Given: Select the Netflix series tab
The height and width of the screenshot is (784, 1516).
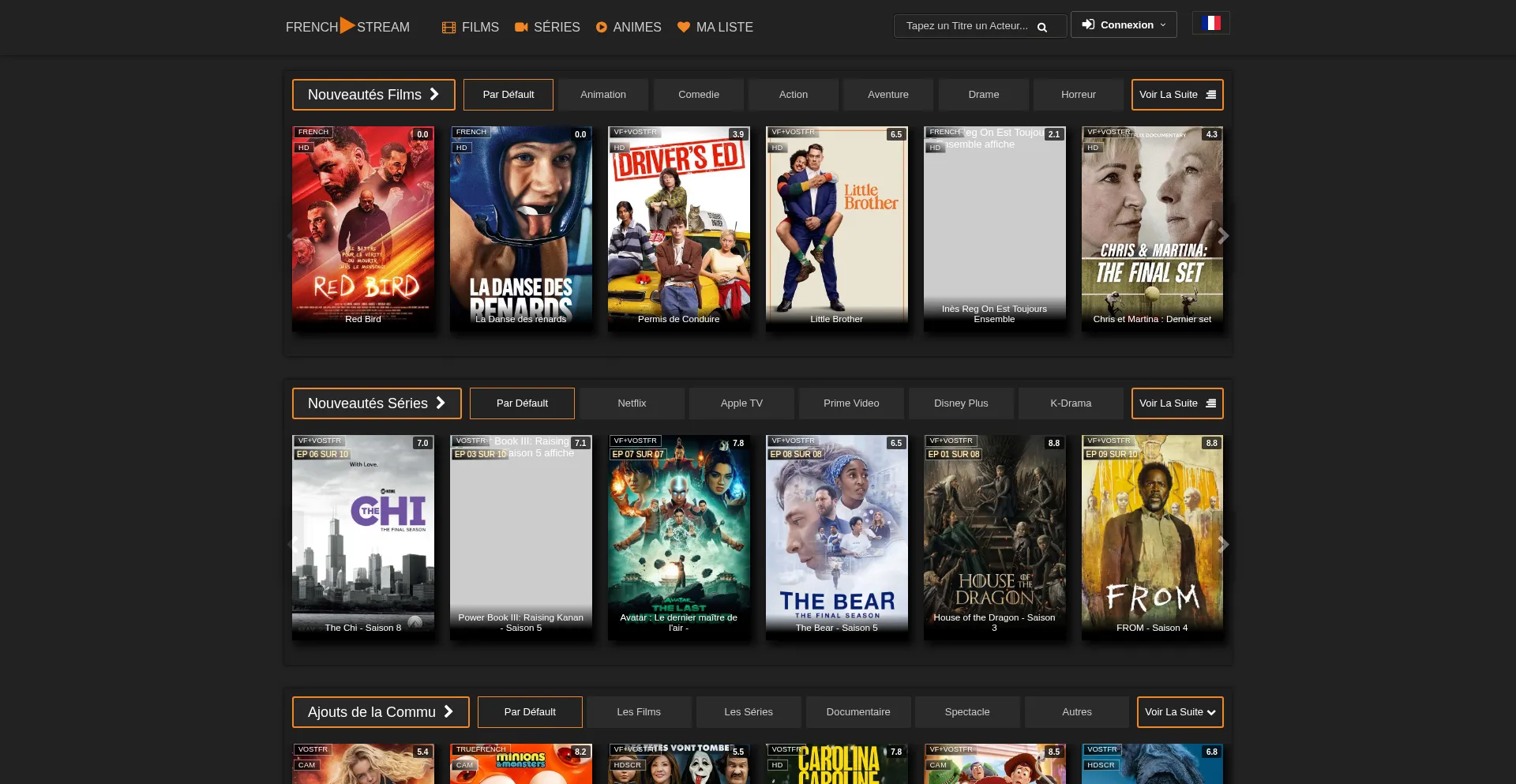Looking at the screenshot, I should tap(632, 403).
